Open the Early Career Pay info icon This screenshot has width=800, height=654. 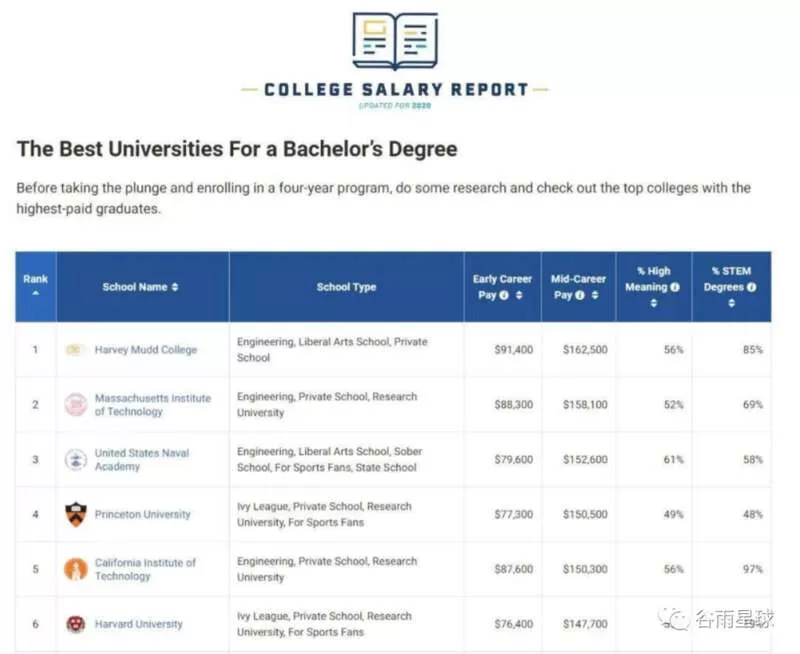point(504,295)
